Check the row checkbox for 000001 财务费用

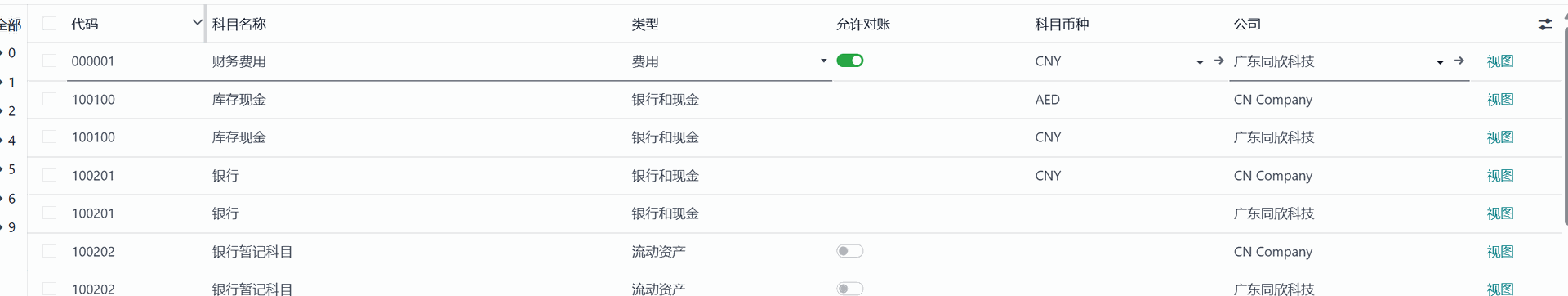50,61
